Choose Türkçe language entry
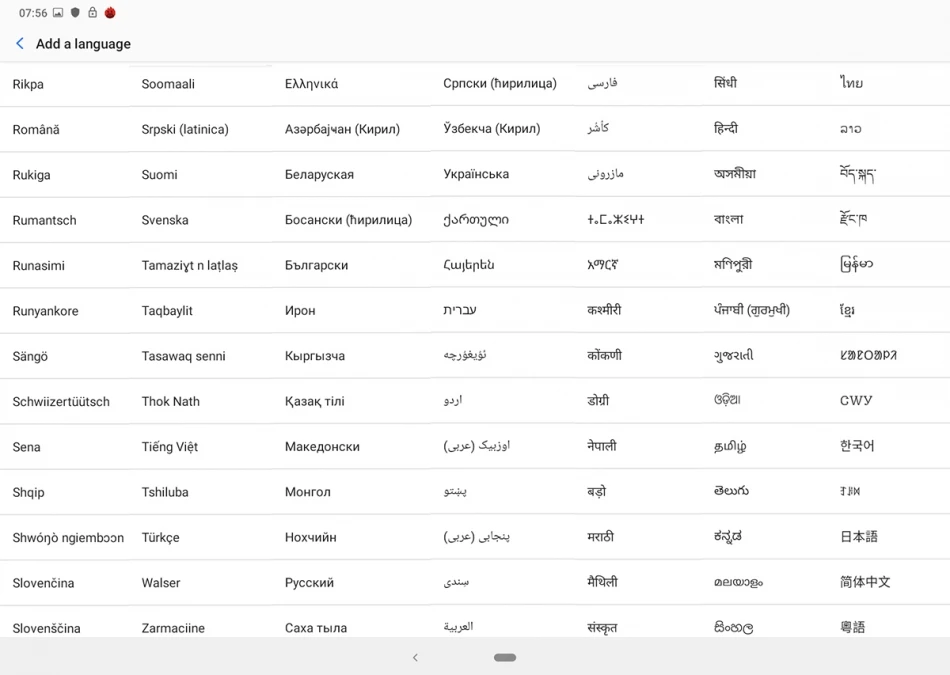The height and width of the screenshot is (675, 950). [x=161, y=537]
